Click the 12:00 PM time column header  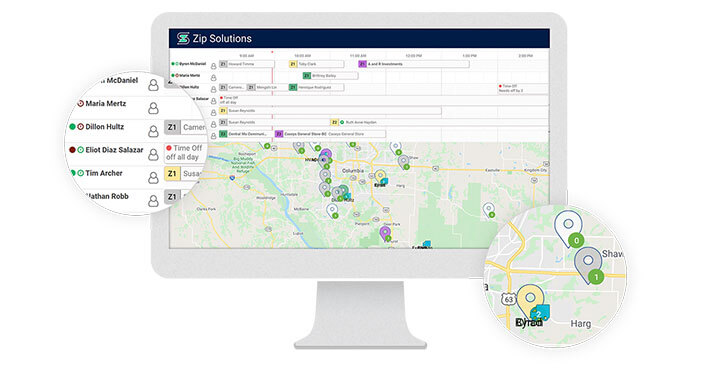414,56
